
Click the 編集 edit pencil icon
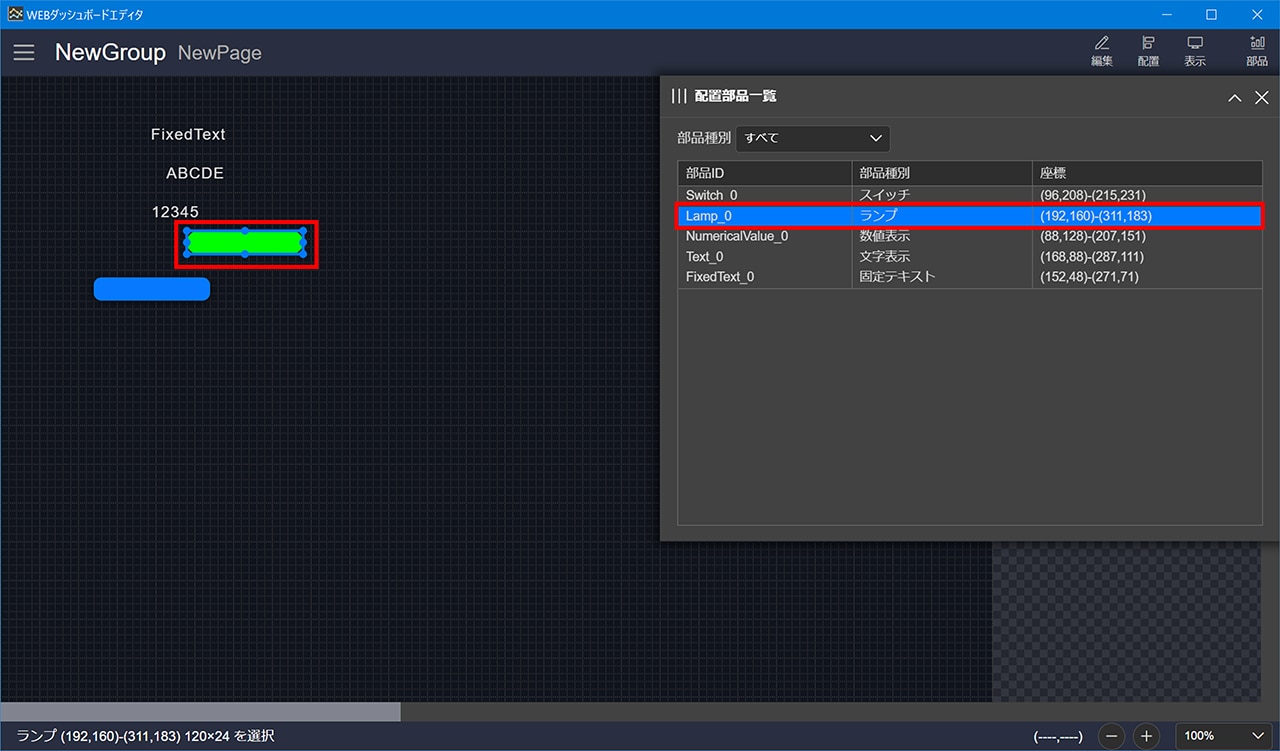tap(1102, 51)
